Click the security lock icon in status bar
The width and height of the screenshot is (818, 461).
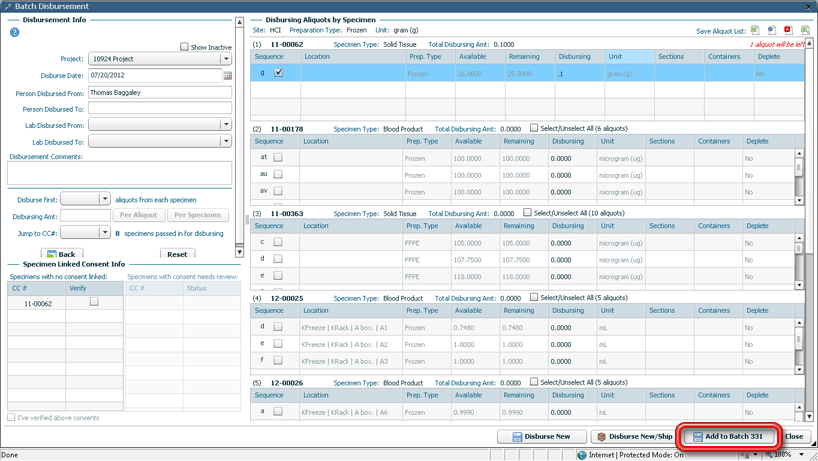click(745, 455)
